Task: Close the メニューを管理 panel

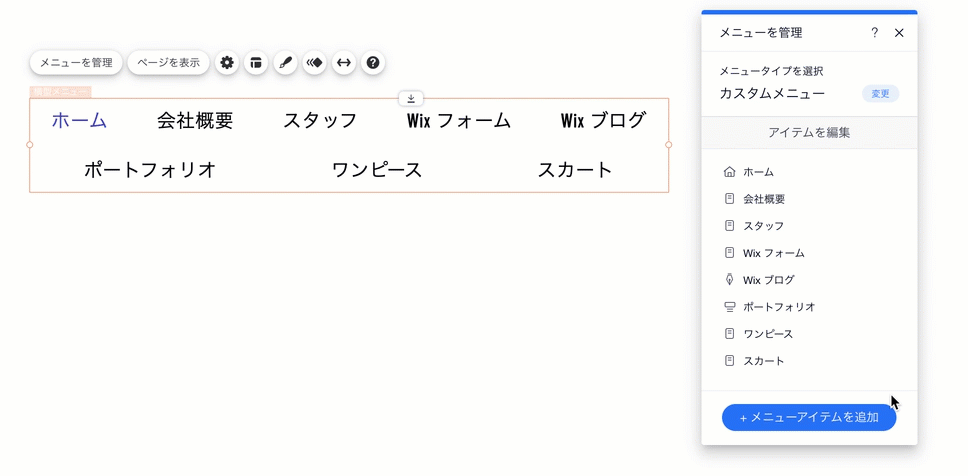Action: [899, 33]
